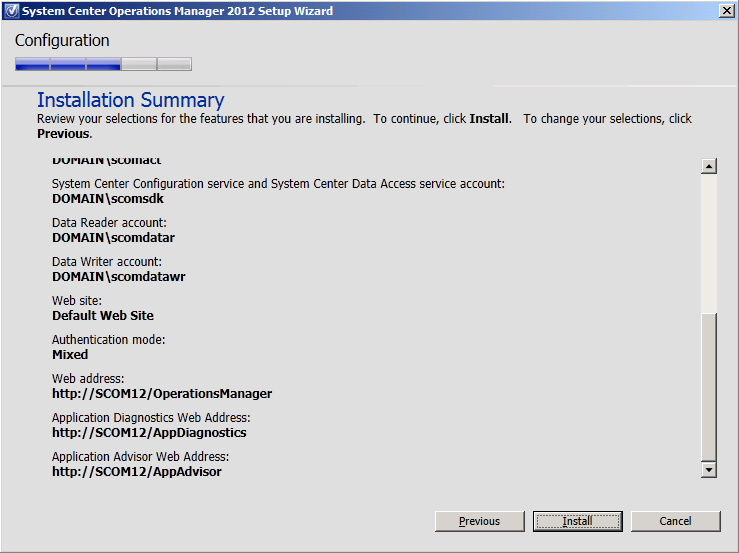This screenshot has height=553, width=739.
Task: Click the http://SCOM12/OperationsManager address
Action: click(162, 394)
